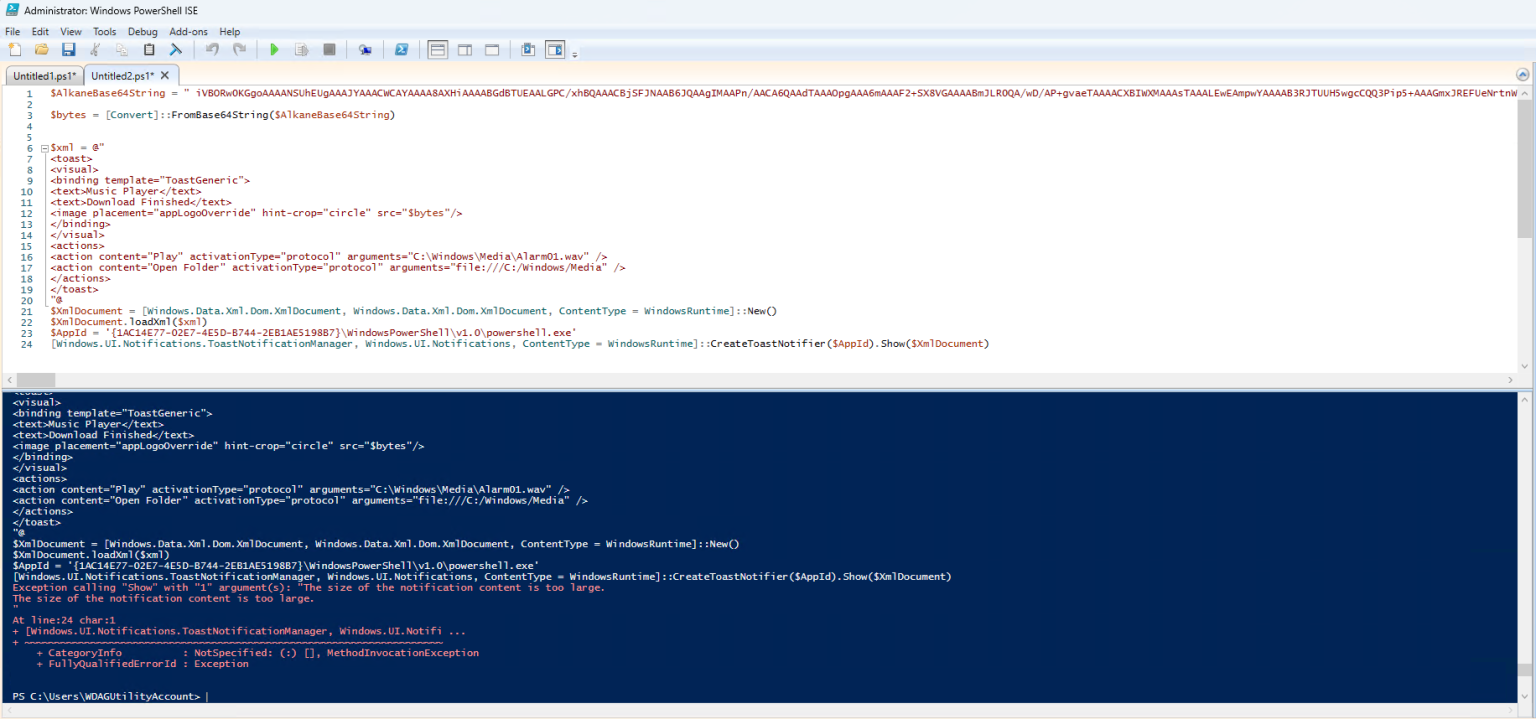Open the Debug menu
This screenshot has width=1536, height=719.
click(x=142, y=31)
